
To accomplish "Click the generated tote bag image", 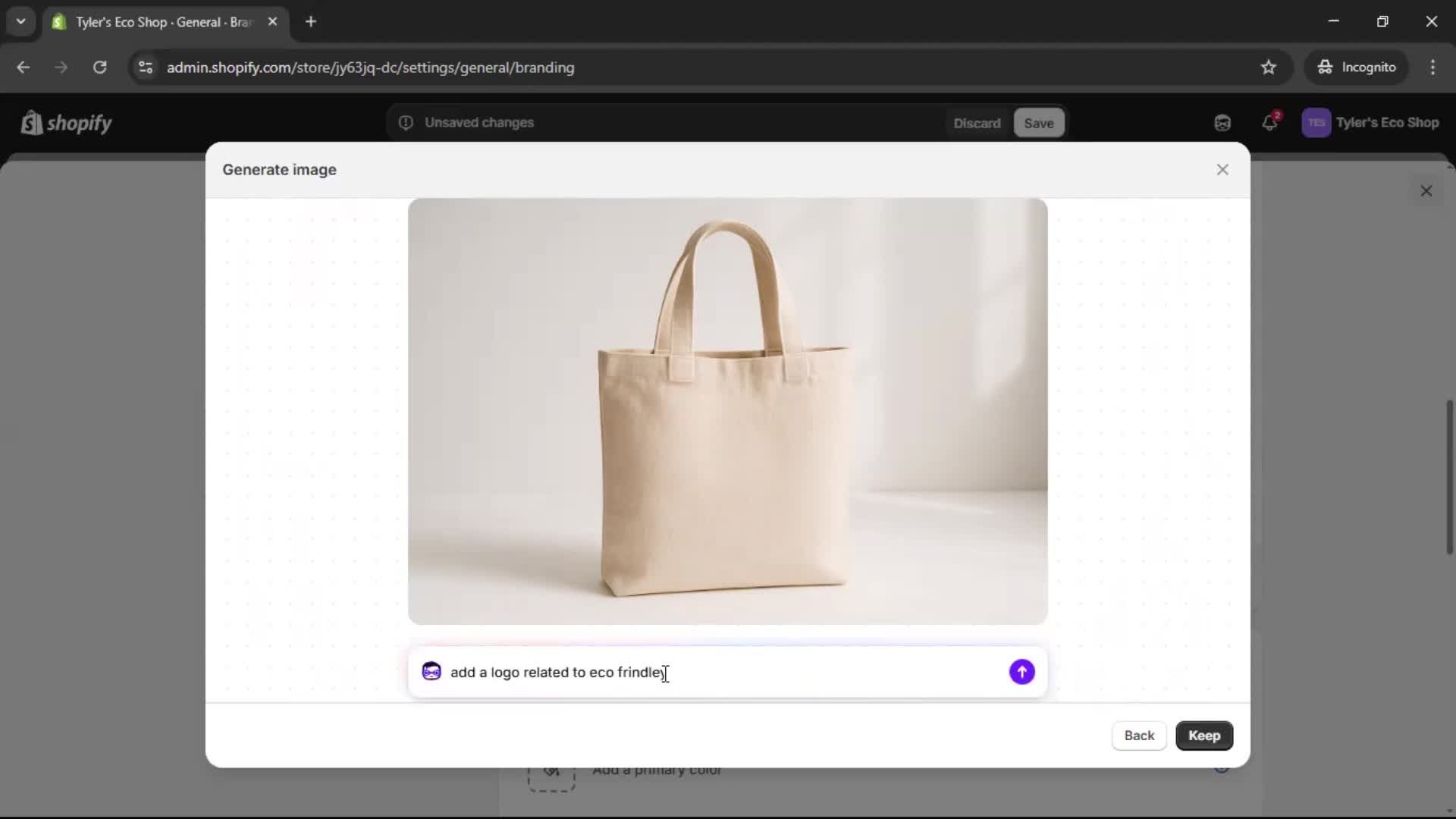I will [x=727, y=412].
